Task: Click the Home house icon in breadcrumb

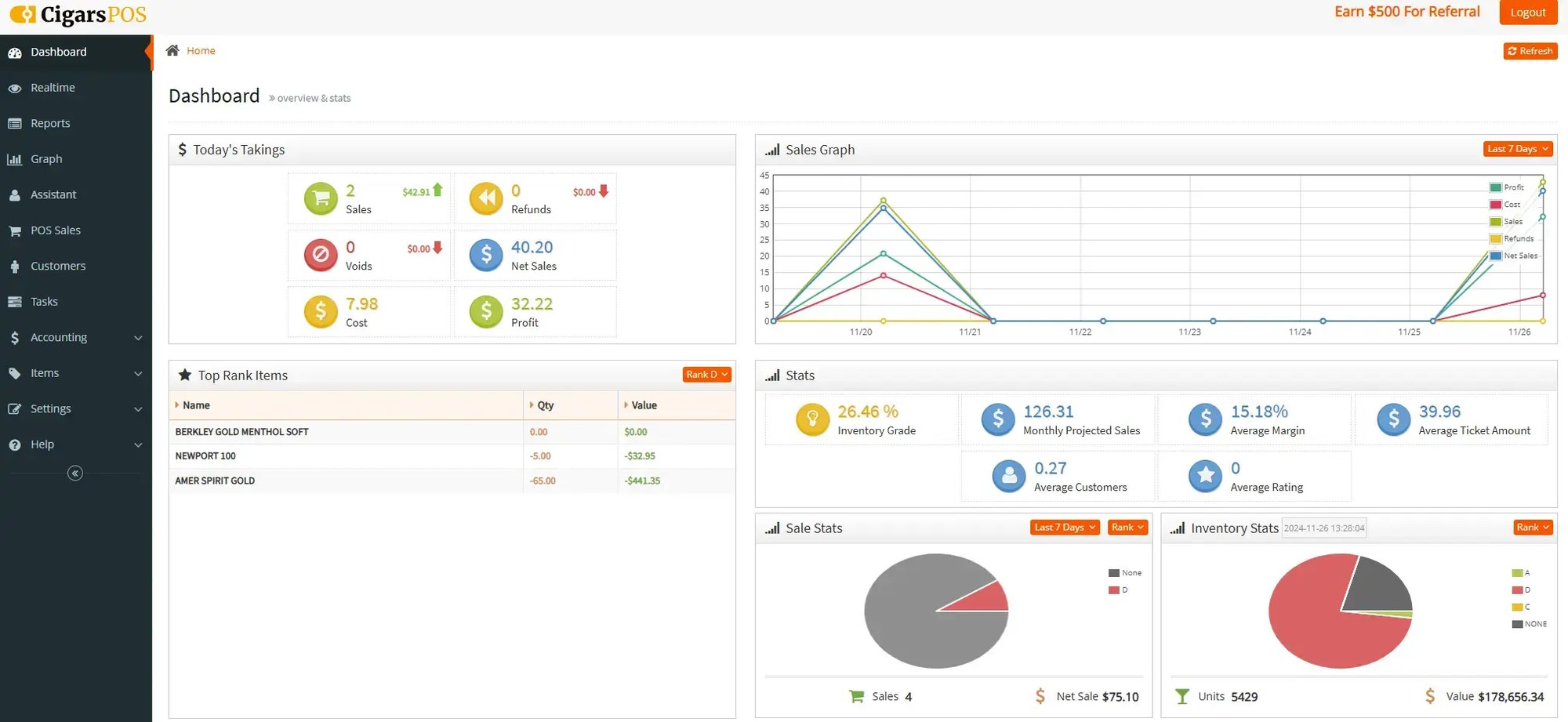Action: tap(172, 50)
